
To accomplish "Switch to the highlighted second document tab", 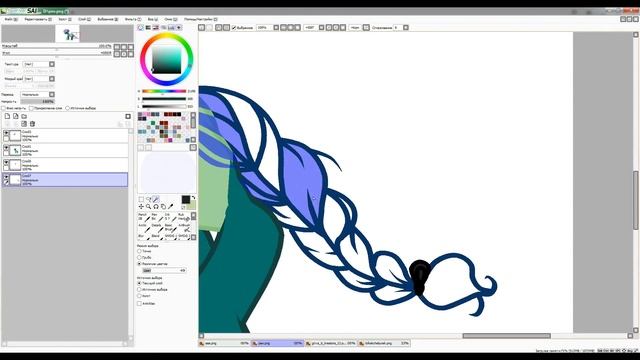I will (x=277, y=343).
